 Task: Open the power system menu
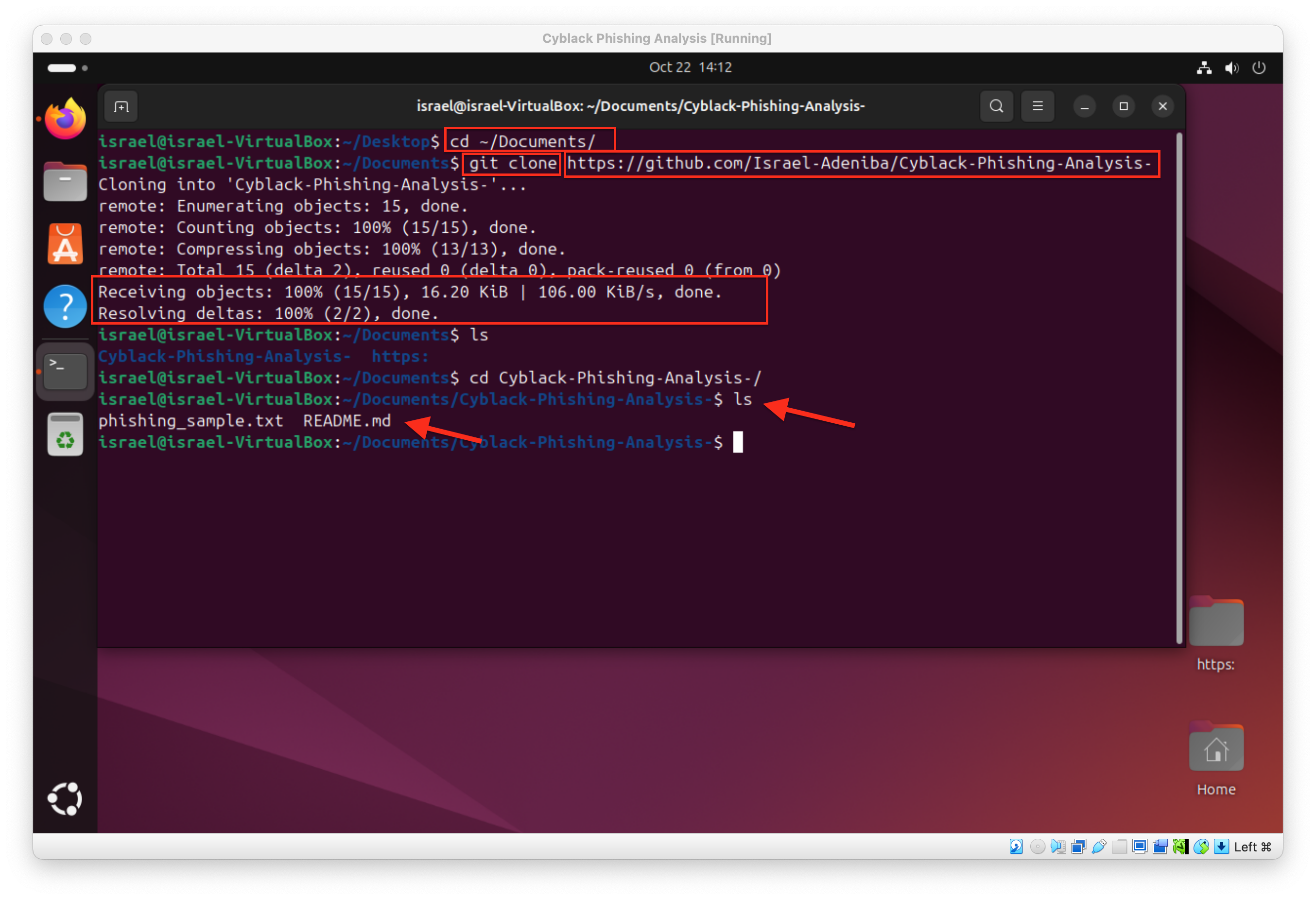tap(1258, 68)
